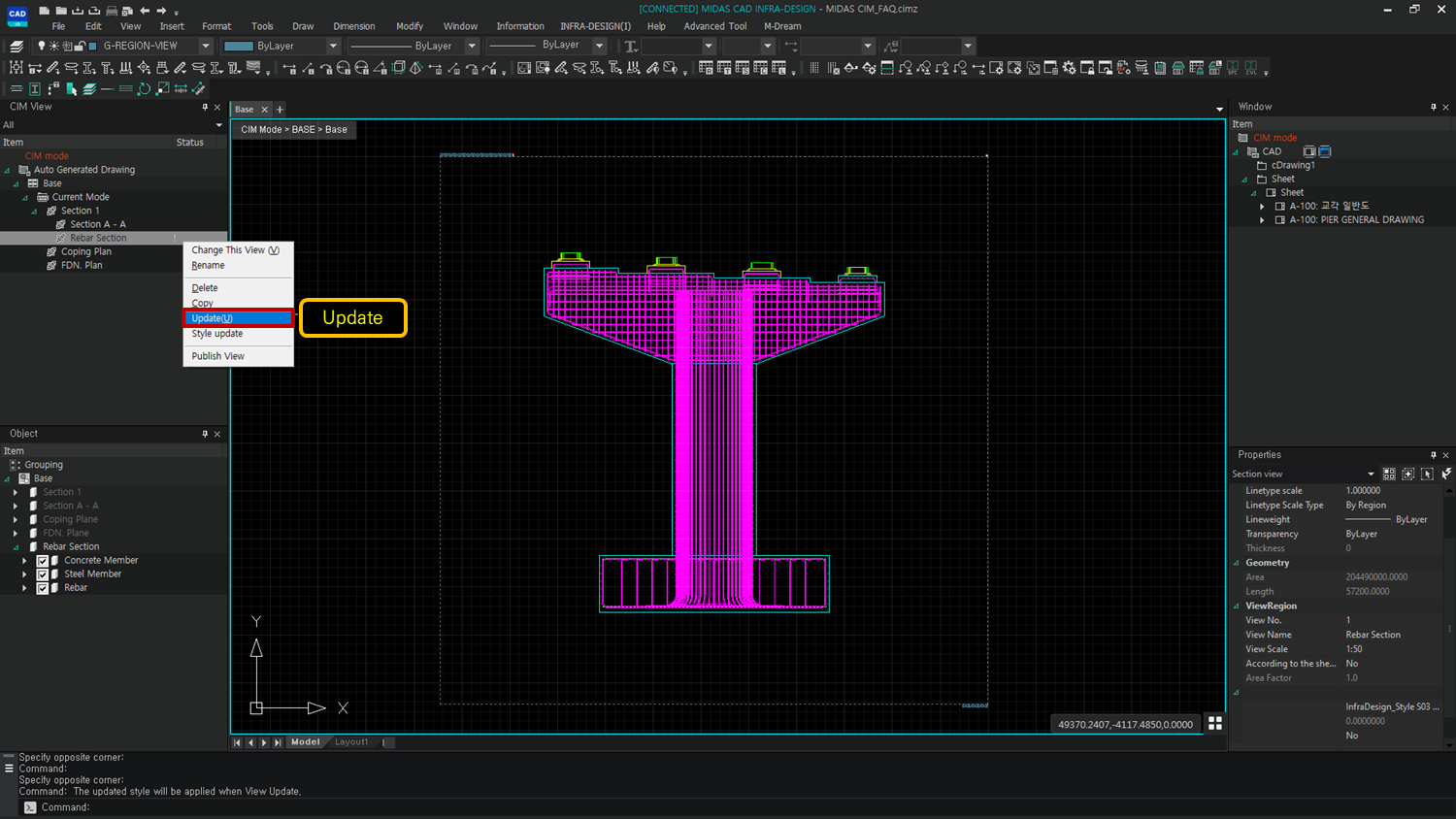Select the rebar table icon labeled R in toolbar

(x=706, y=68)
